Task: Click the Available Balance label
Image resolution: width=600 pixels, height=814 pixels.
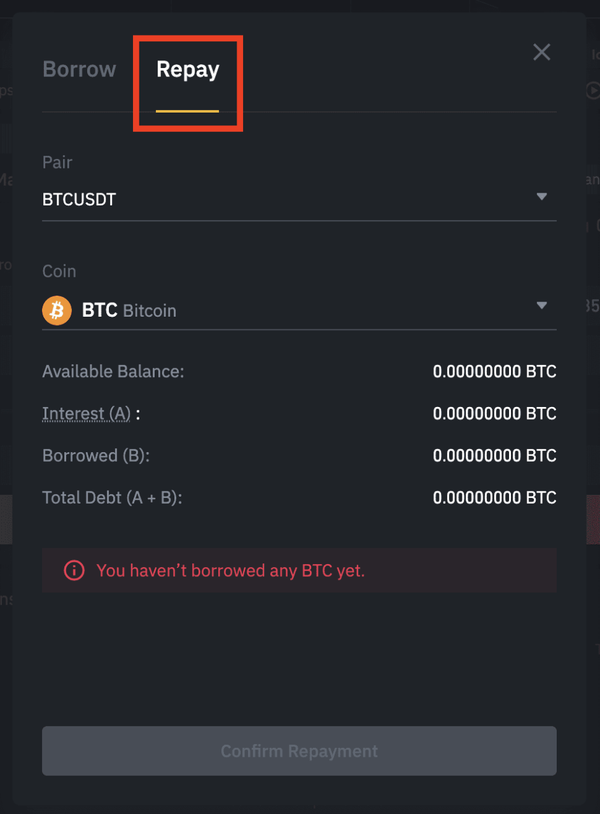Action: tap(113, 371)
